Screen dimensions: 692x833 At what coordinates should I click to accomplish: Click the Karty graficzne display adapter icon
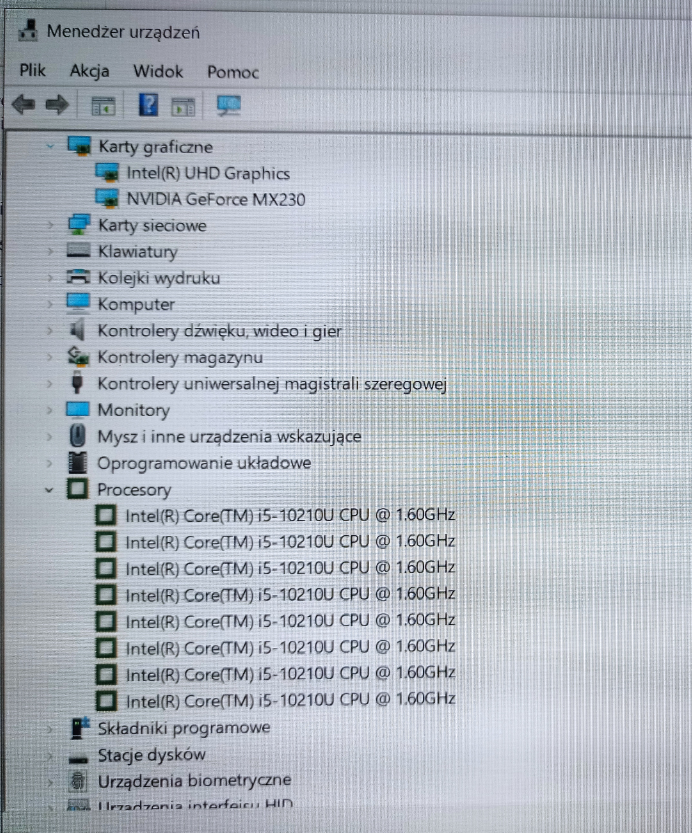(79, 146)
